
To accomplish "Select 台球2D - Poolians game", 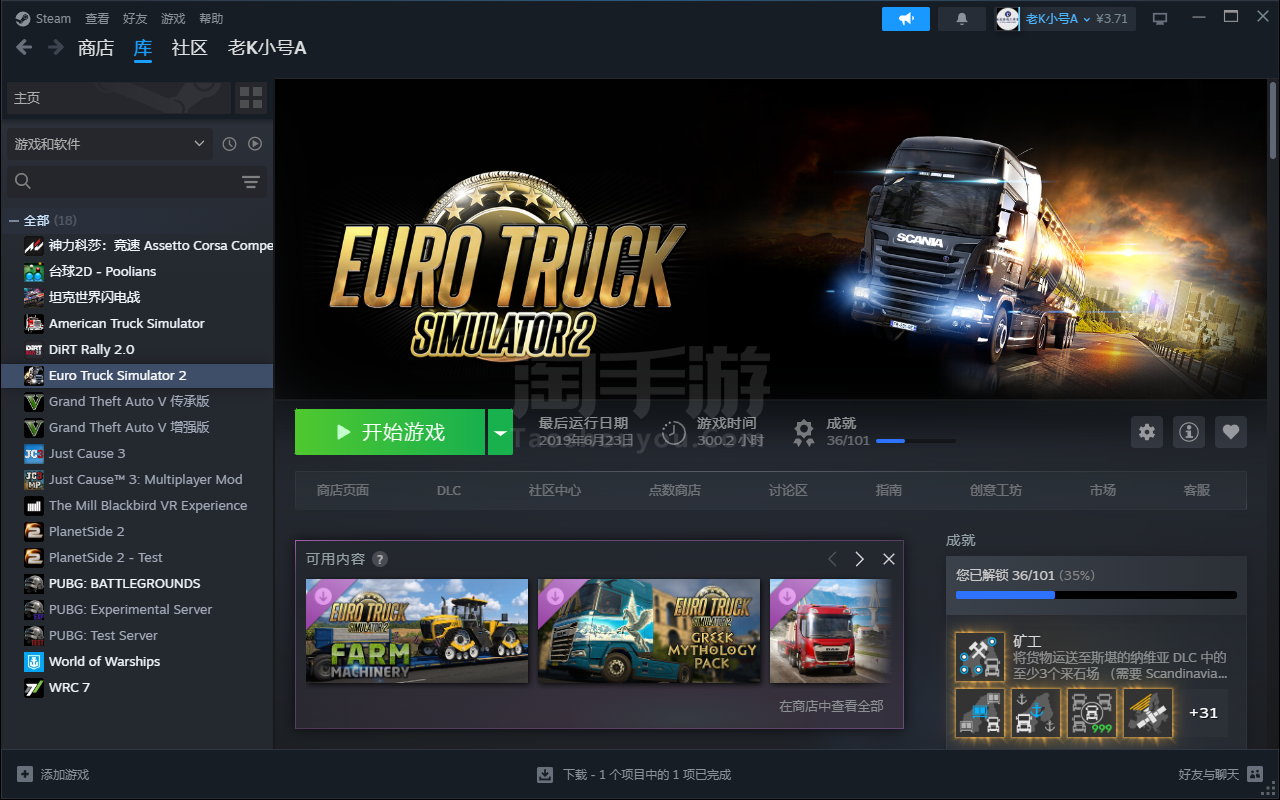I will (x=137, y=271).
